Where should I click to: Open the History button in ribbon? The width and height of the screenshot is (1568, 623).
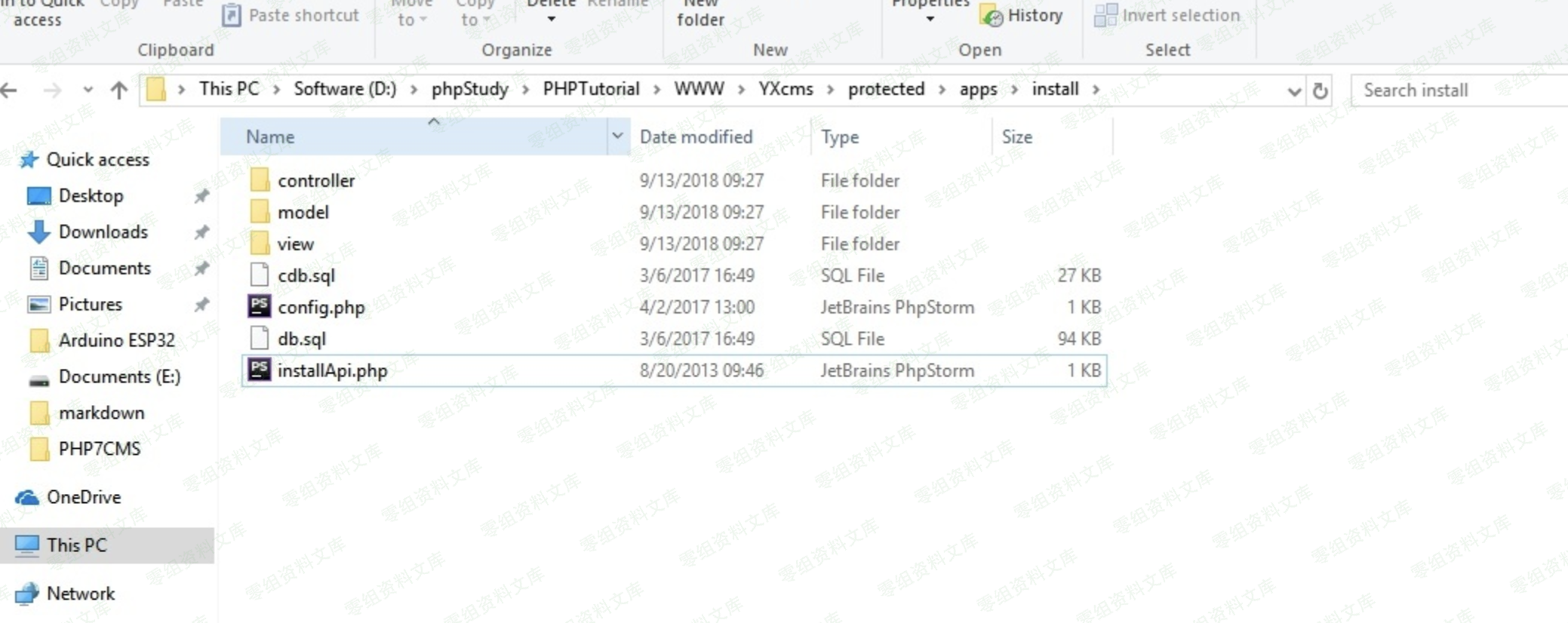(x=1022, y=15)
